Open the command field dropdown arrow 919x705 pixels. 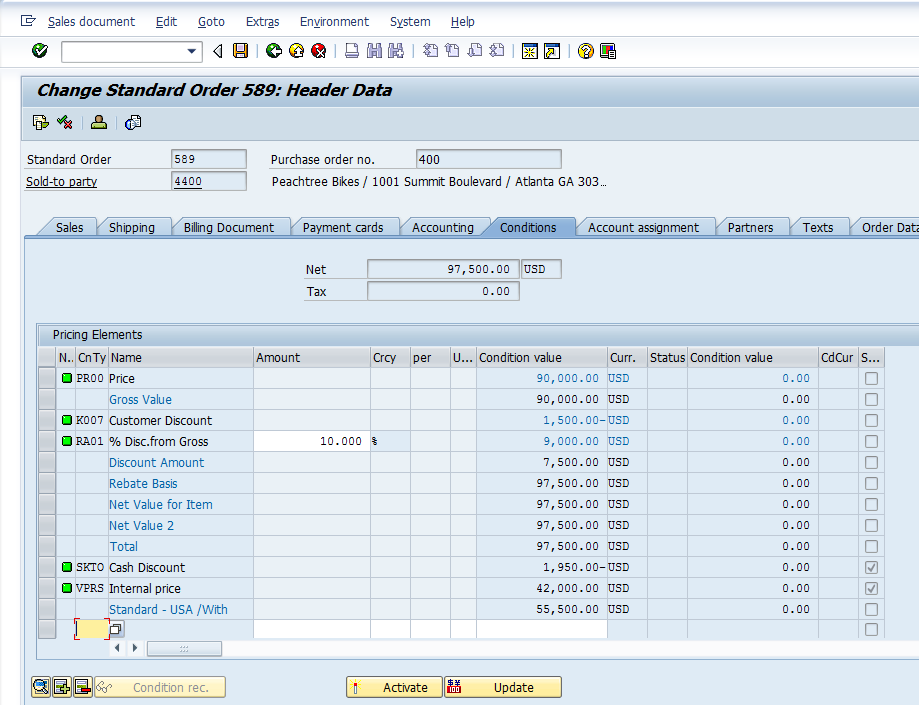coord(192,52)
